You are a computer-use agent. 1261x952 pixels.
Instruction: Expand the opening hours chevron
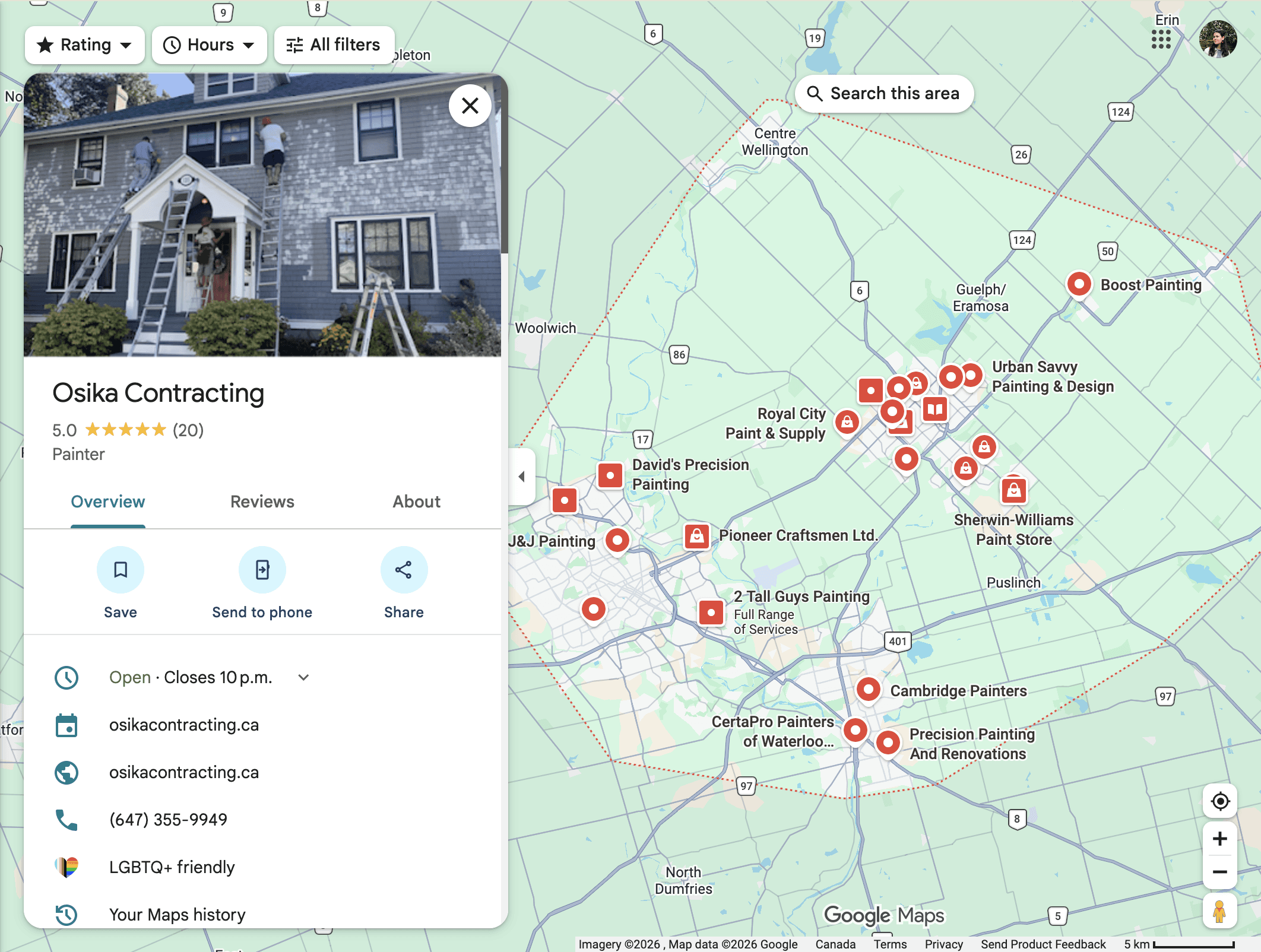[x=303, y=677]
